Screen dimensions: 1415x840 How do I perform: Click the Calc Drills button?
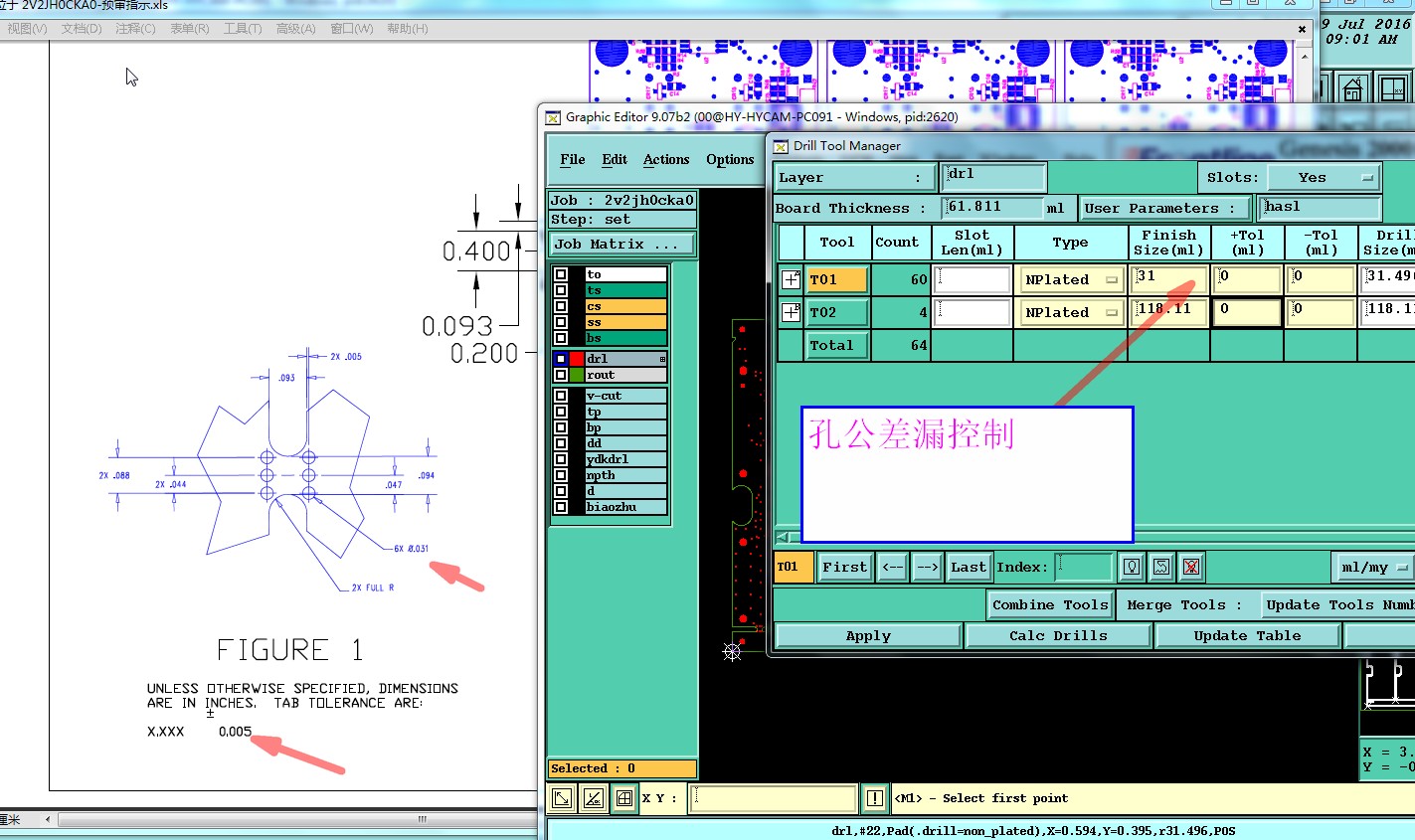pos(1058,636)
